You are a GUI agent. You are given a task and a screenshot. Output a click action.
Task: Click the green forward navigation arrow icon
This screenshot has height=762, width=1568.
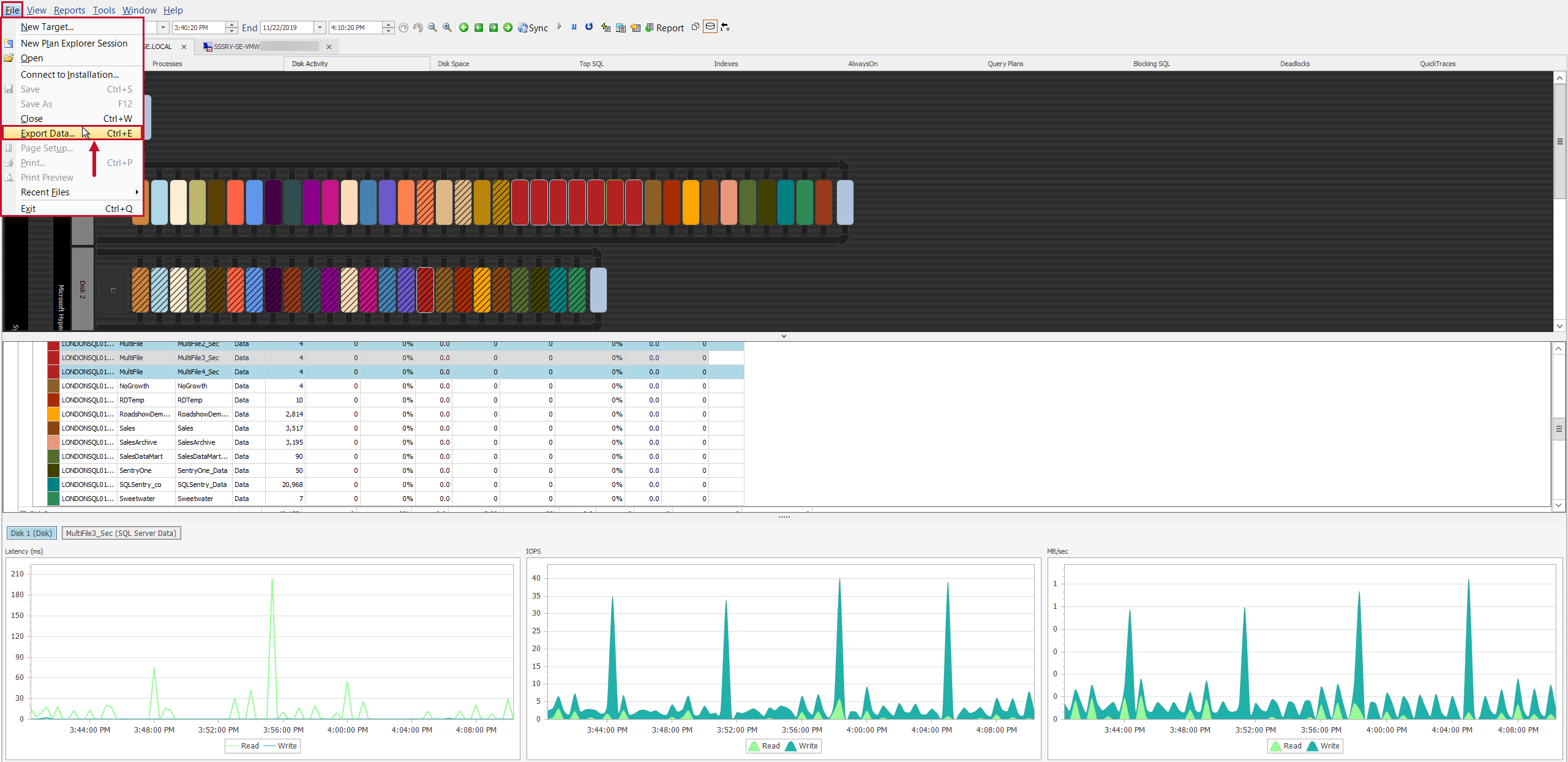pos(508,27)
